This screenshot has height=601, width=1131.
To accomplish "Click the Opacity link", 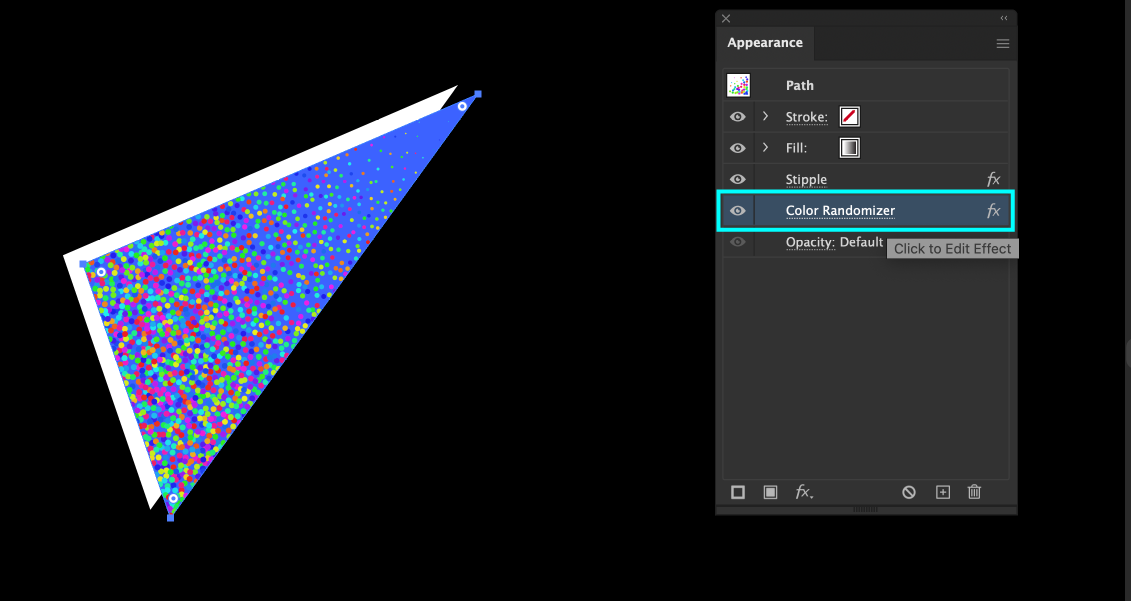I will pos(808,242).
